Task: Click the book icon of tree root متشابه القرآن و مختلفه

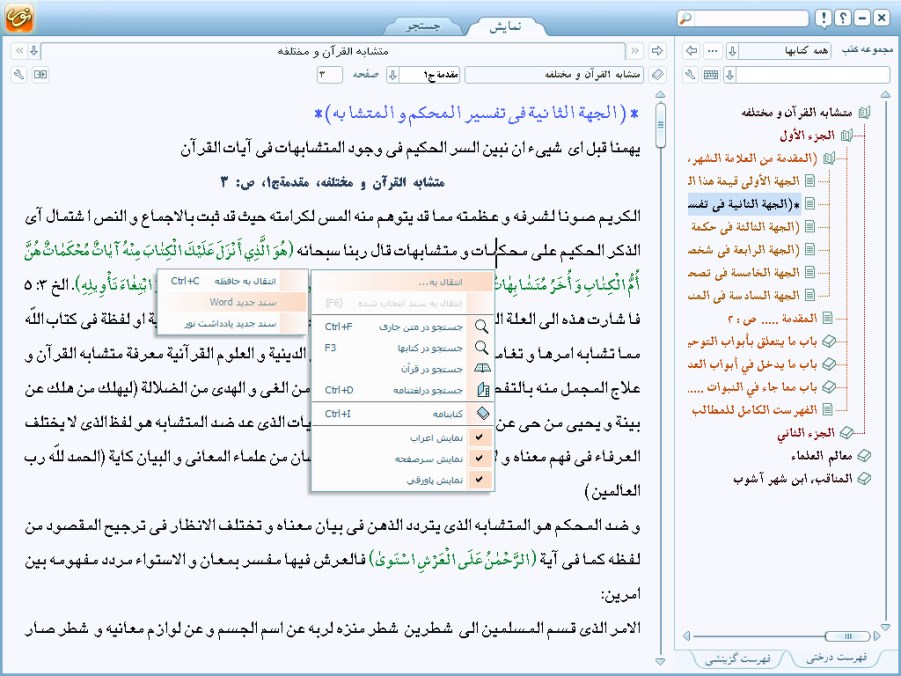Action: 864,113
